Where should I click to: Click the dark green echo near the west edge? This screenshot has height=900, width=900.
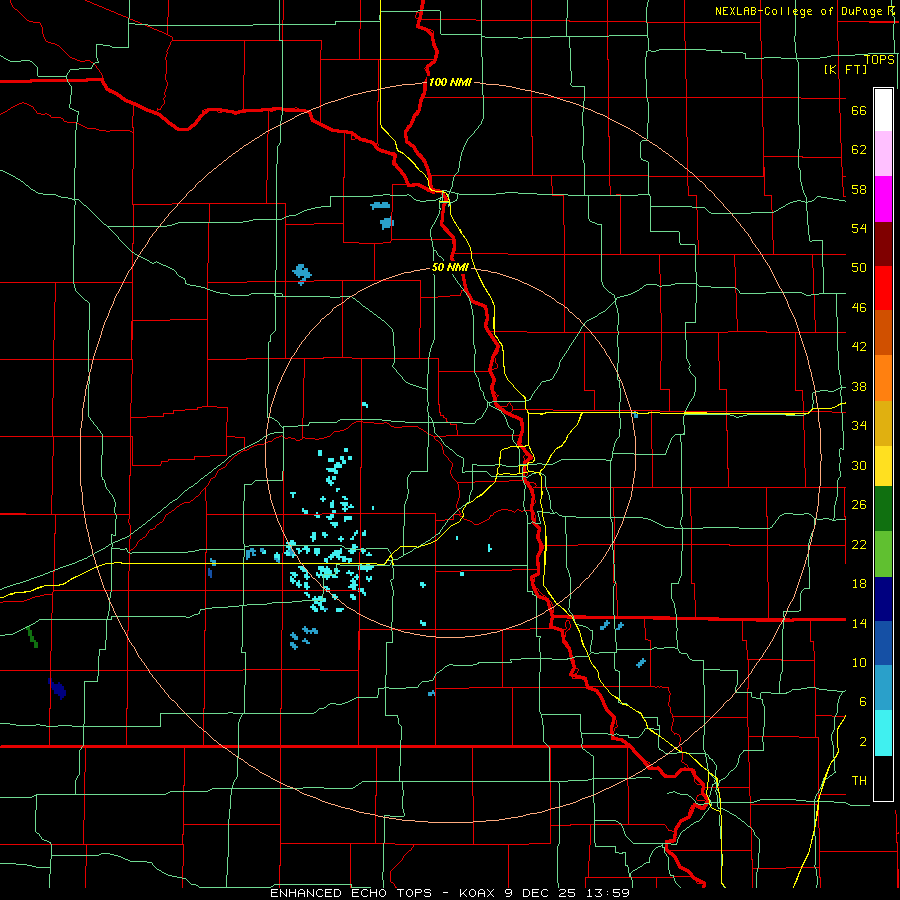tap(32, 638)
